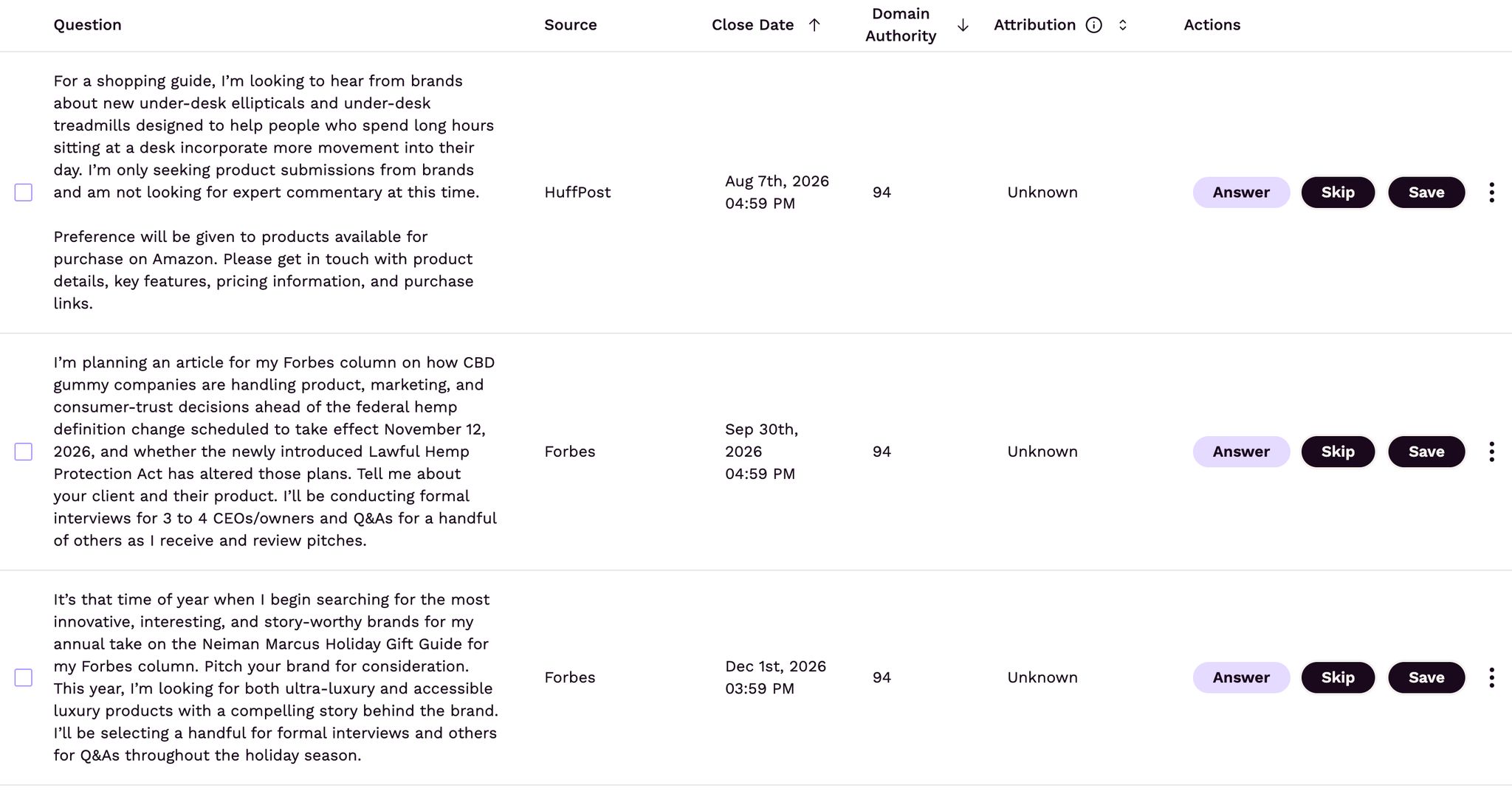Select the HuffPost under-desk ellipticals checkbox

point(24,193)
